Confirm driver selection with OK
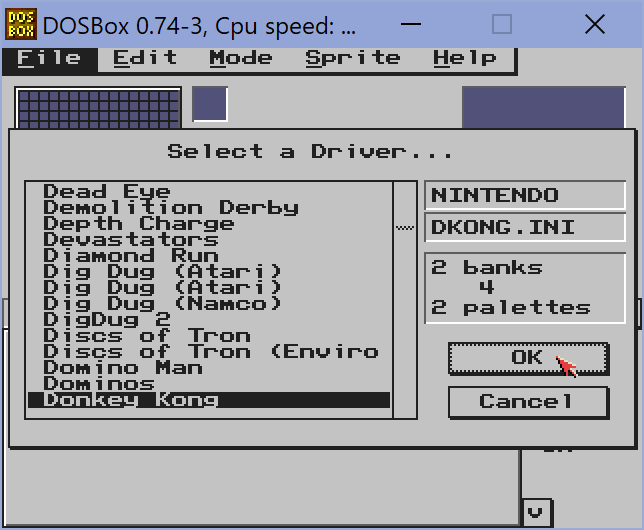The width and height of the screenshot is (644, 530). tap(529, 358)
